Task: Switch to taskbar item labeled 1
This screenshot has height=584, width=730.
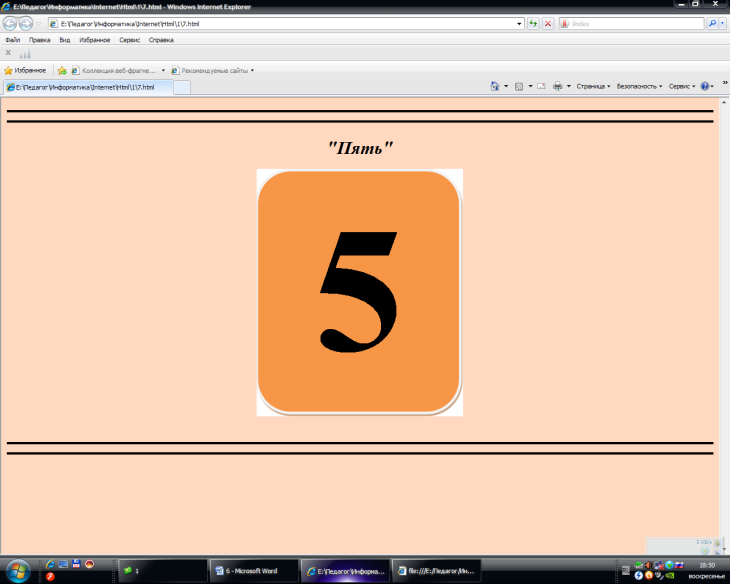Action: 162,570
